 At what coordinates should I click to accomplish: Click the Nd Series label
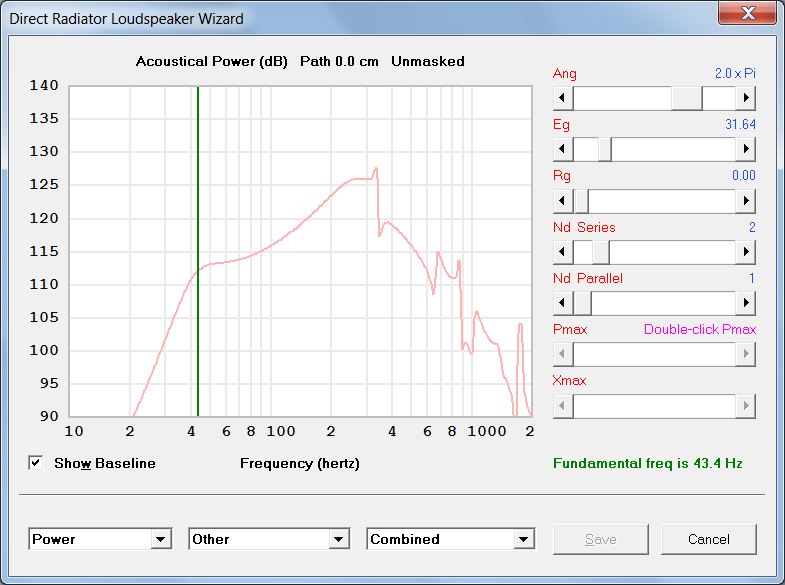pos(584,227)
